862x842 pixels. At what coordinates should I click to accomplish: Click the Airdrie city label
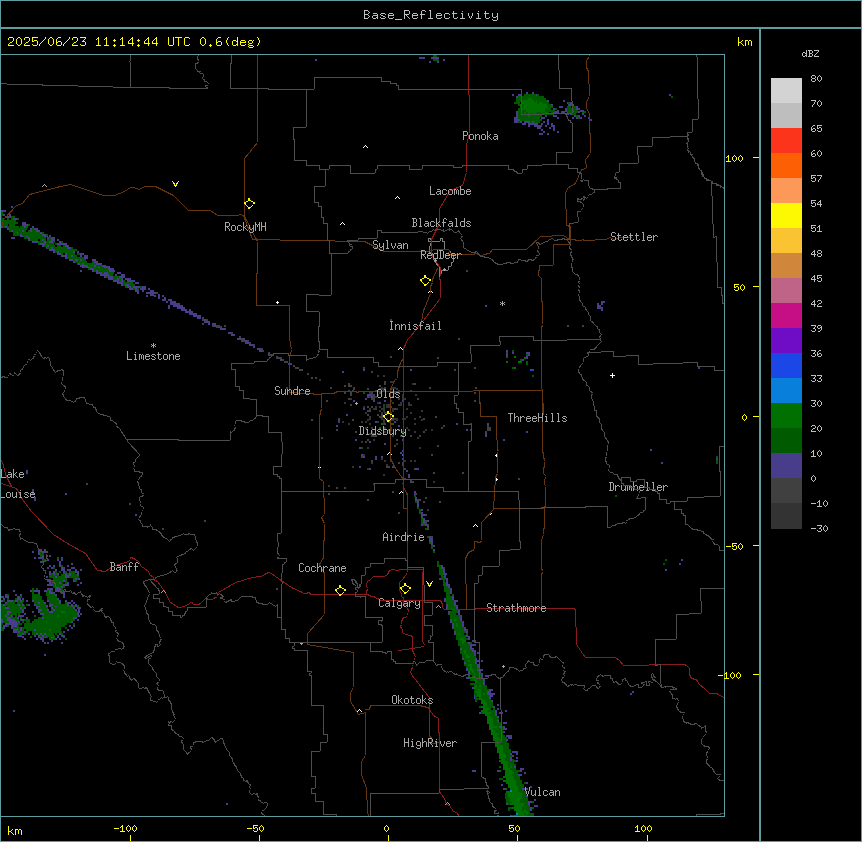click(x=403, y=537)
